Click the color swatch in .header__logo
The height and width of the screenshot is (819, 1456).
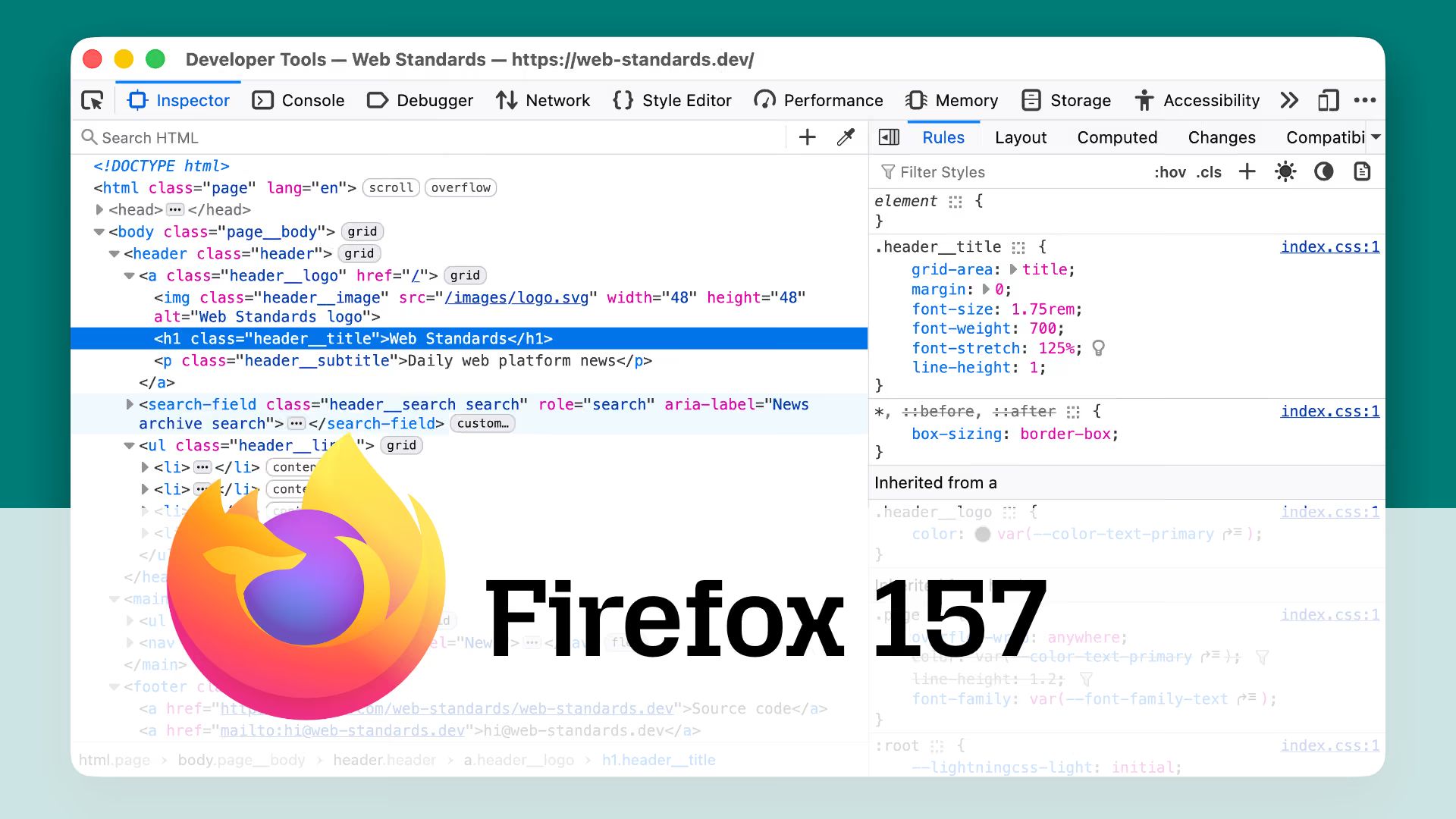tap(983, 534)
